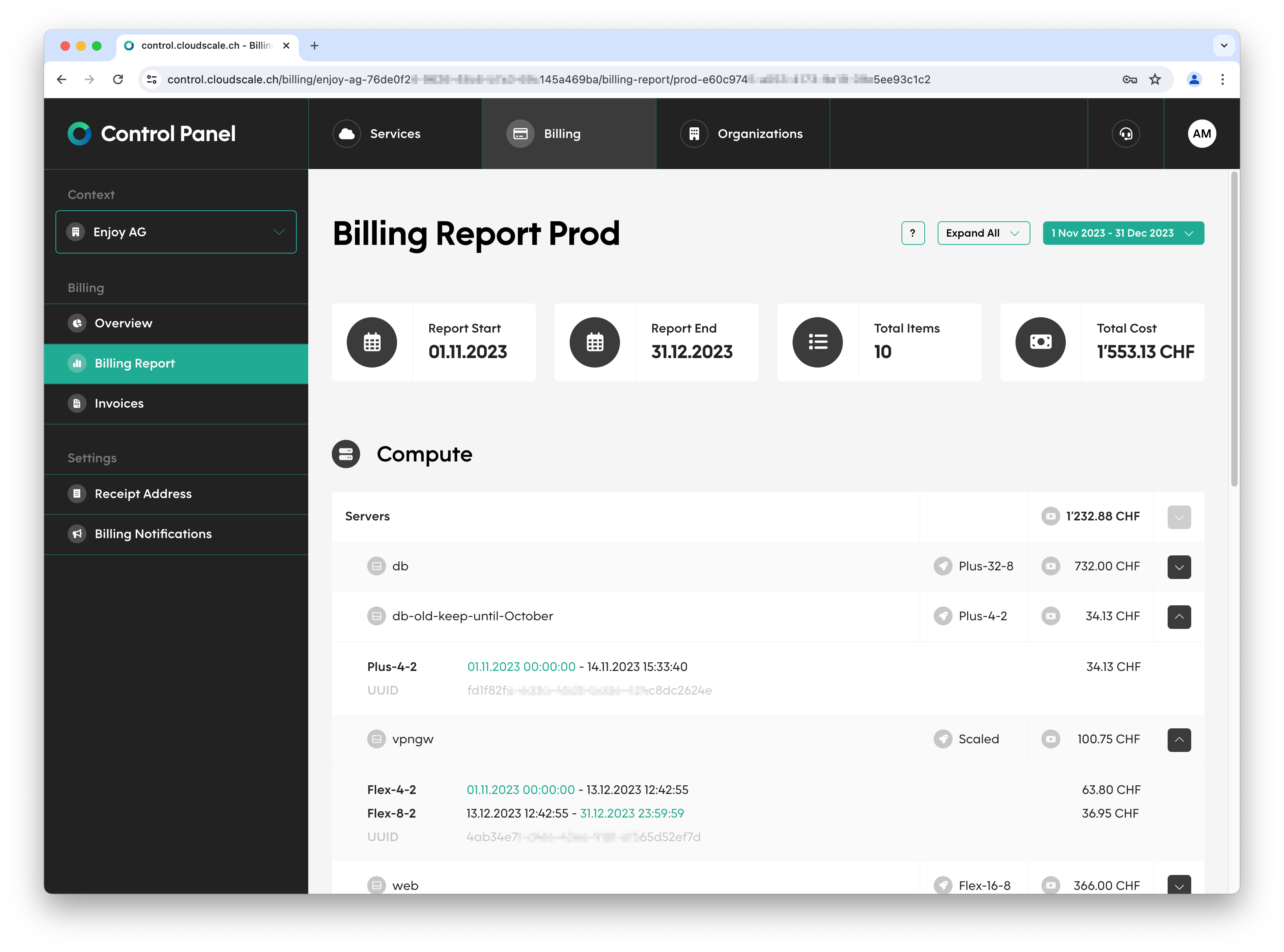Click Expand All button
This screenshot has height=952, width=1284.
point(980,233)
